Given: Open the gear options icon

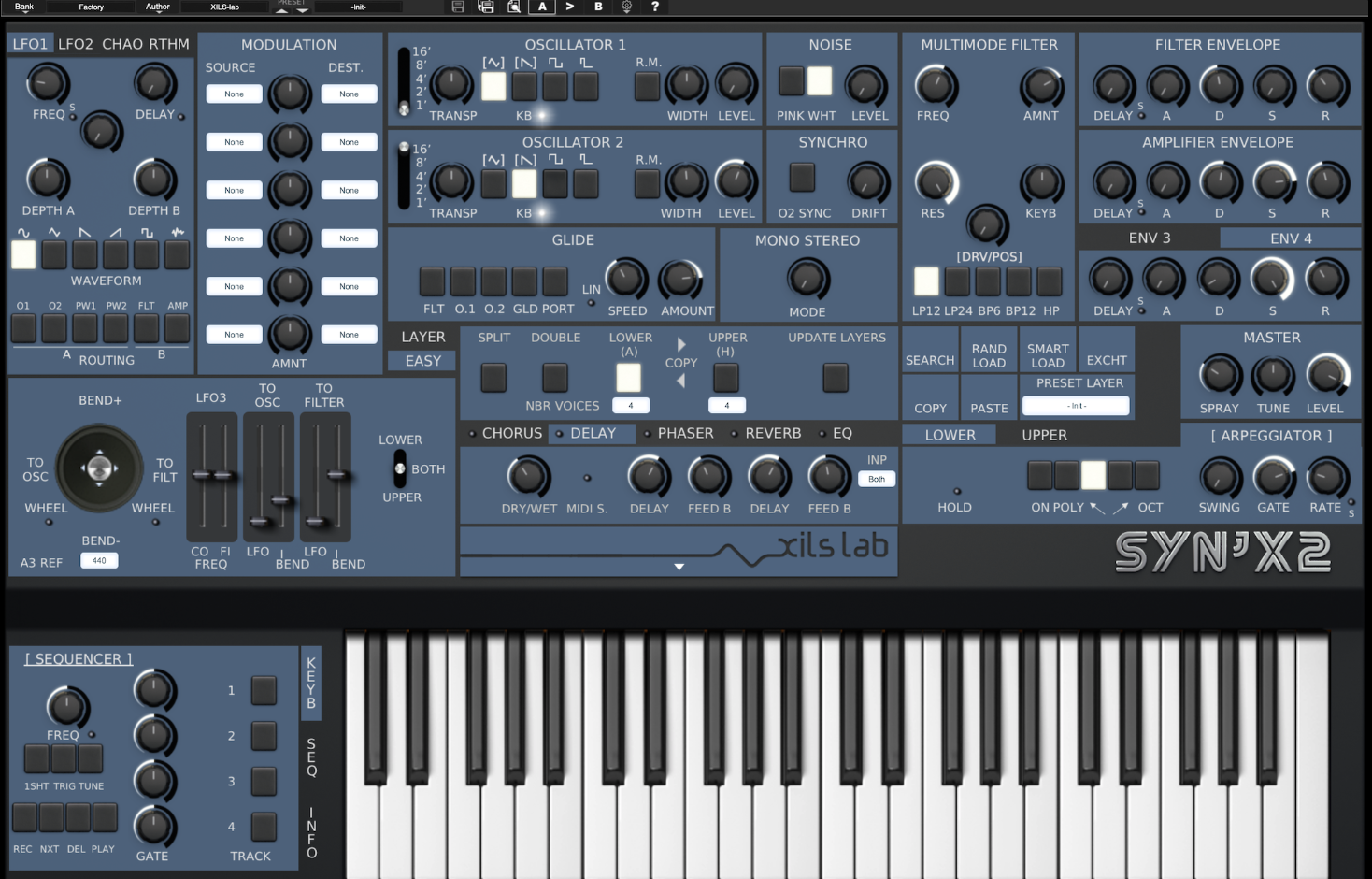Looking at the screenshot, I should coord(627,7).
